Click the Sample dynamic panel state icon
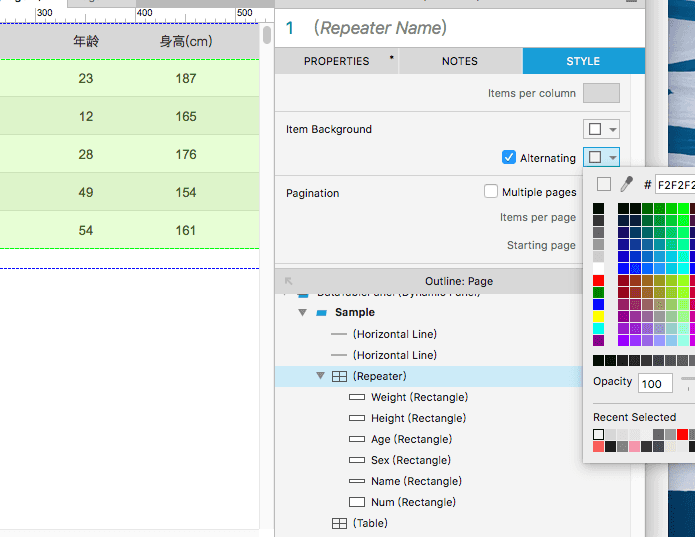 [321, 313]
